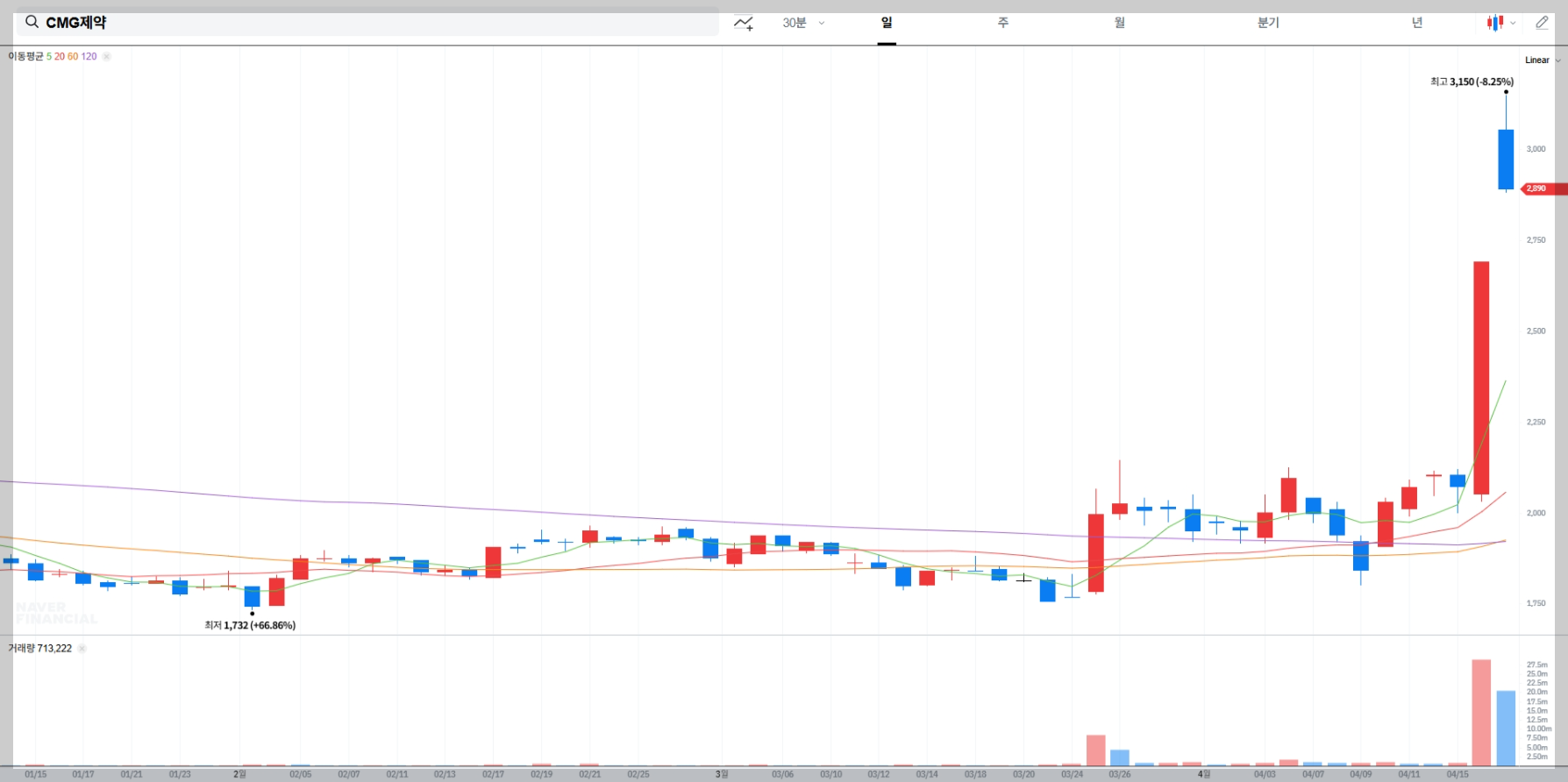Click the 최저 1,732 (+66.86%) low label
Viewport: 1568px width, 782px height.
click(250, 625)
